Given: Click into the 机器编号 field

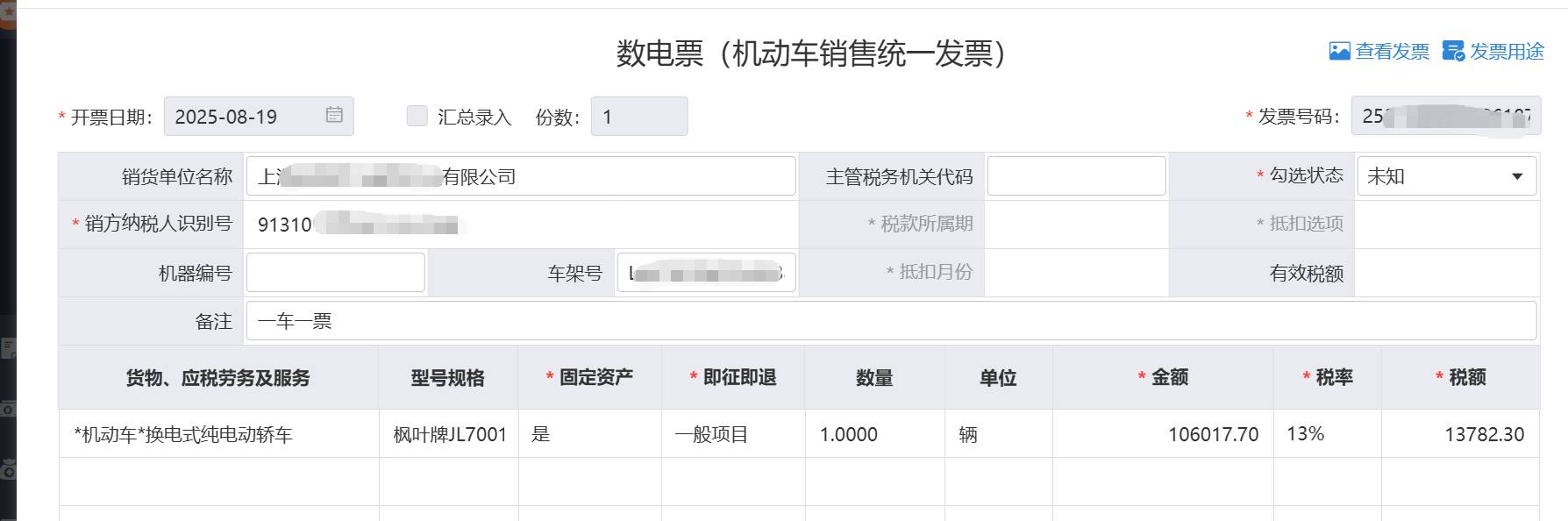Looking at the screenshot, I should [336, 273].
